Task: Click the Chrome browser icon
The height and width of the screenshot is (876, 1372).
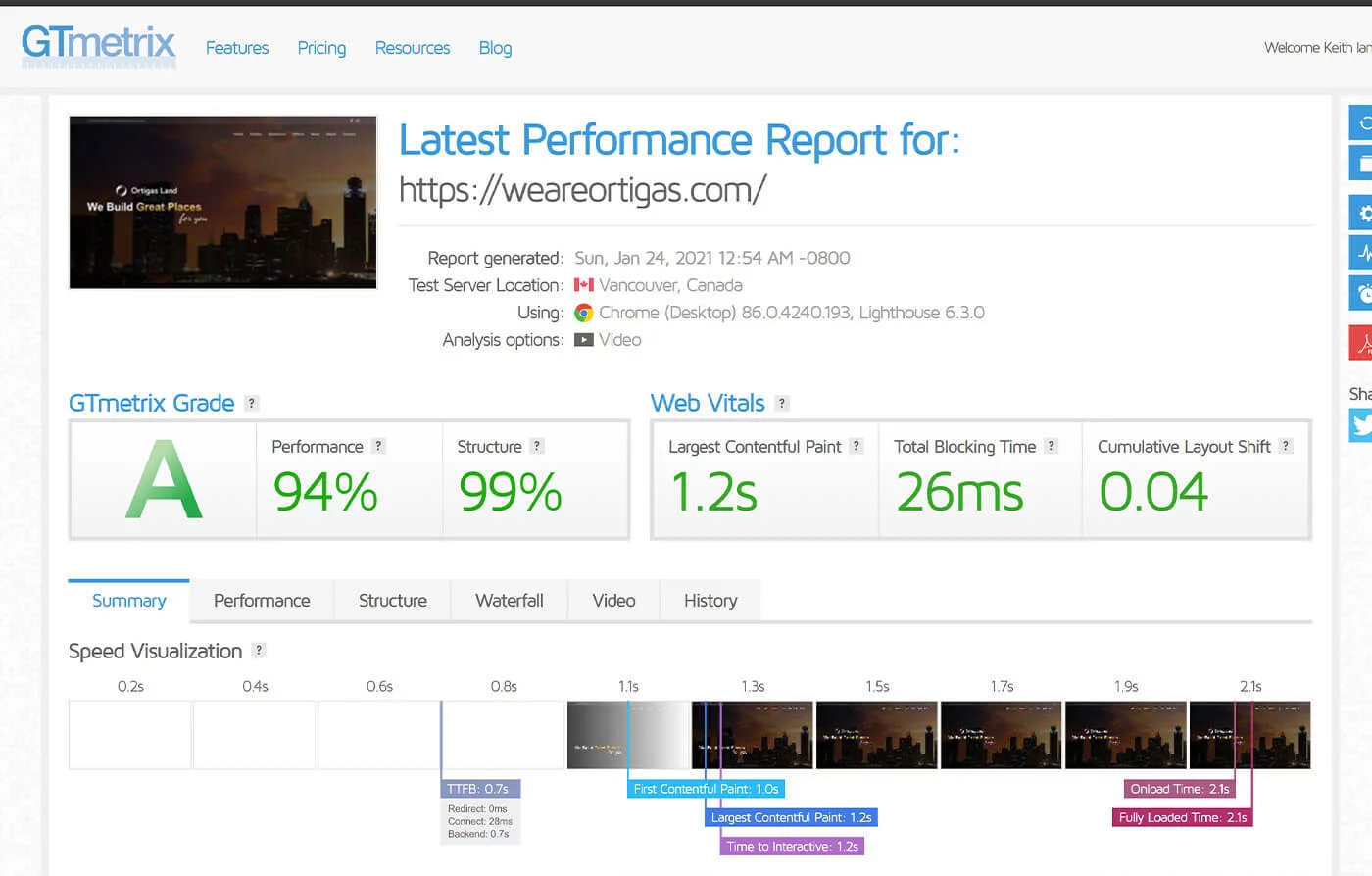Action: pyautogui.click(x=584, y=313)
